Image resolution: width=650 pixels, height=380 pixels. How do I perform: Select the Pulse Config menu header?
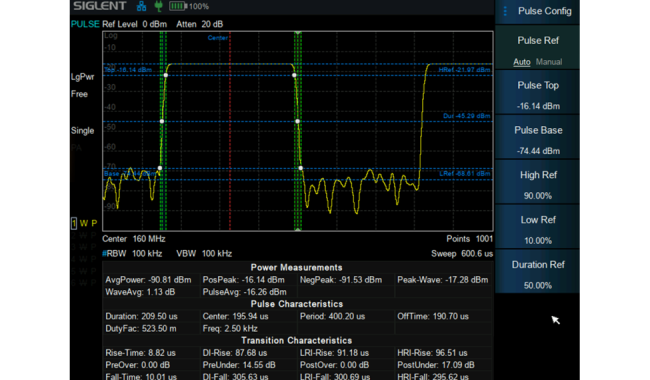[x=538, y=12]
